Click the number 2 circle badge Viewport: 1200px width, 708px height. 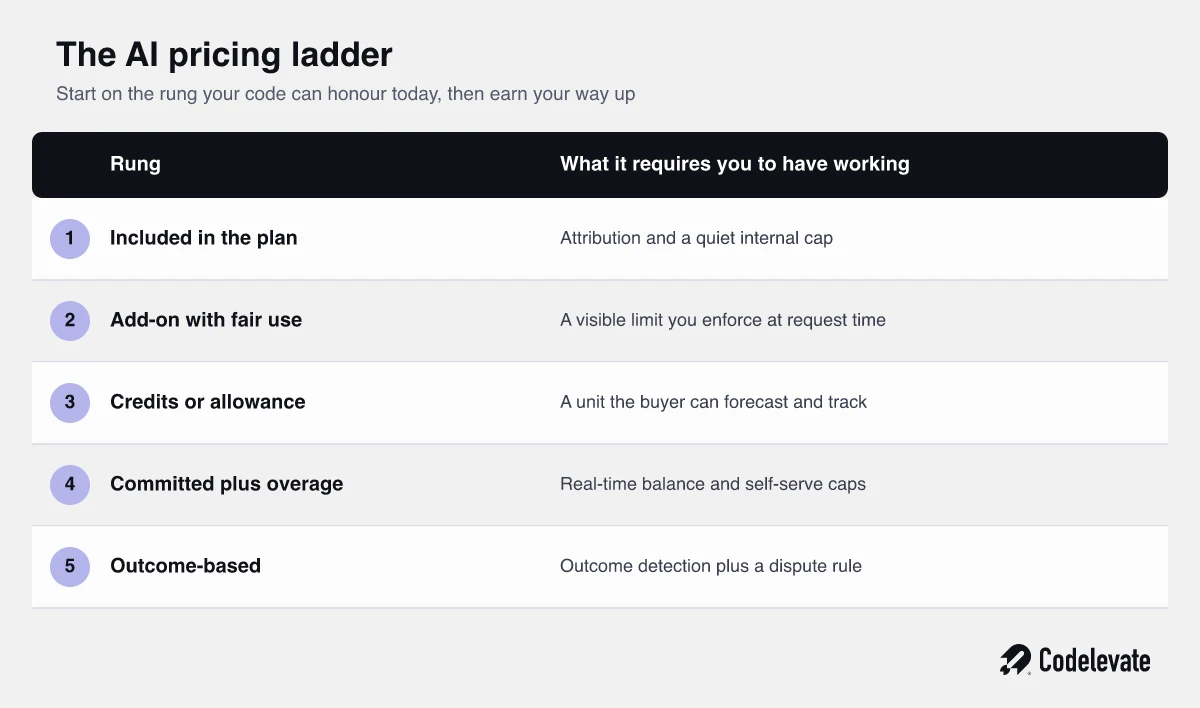tap(70, 321)
